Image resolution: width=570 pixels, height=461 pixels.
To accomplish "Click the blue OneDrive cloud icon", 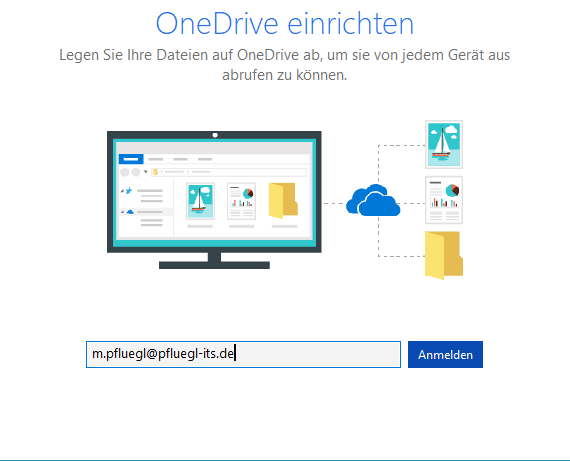I will click(373, 200).
